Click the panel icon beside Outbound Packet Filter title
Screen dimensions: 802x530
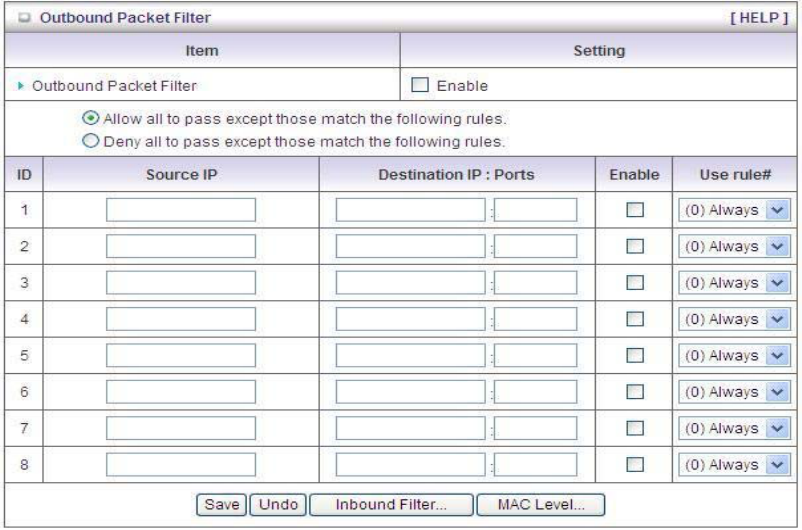click(22, 17)
